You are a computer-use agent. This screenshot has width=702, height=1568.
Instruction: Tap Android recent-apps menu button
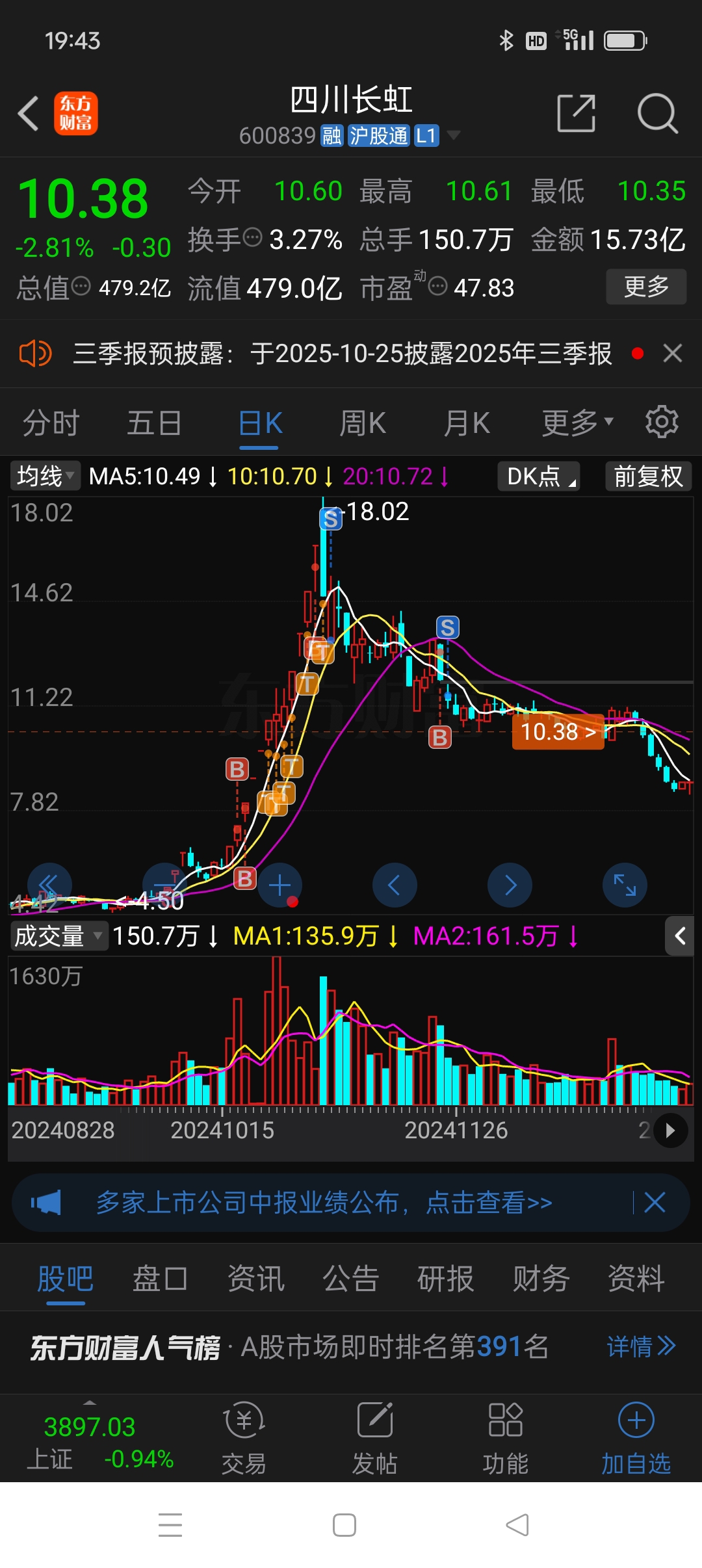170,1525
